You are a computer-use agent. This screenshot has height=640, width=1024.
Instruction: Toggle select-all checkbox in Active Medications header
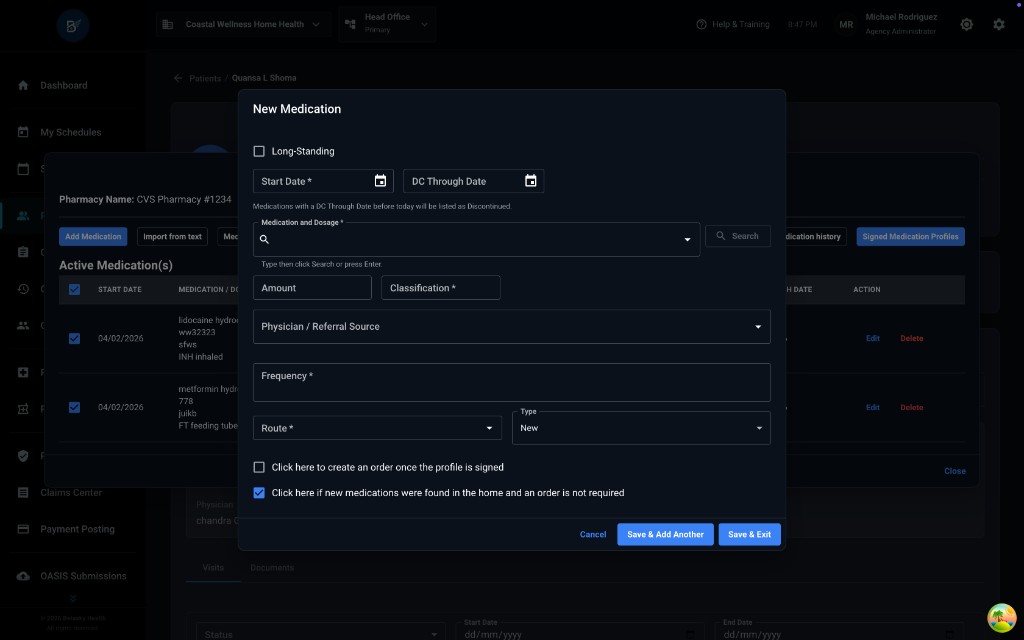(74, 289)
